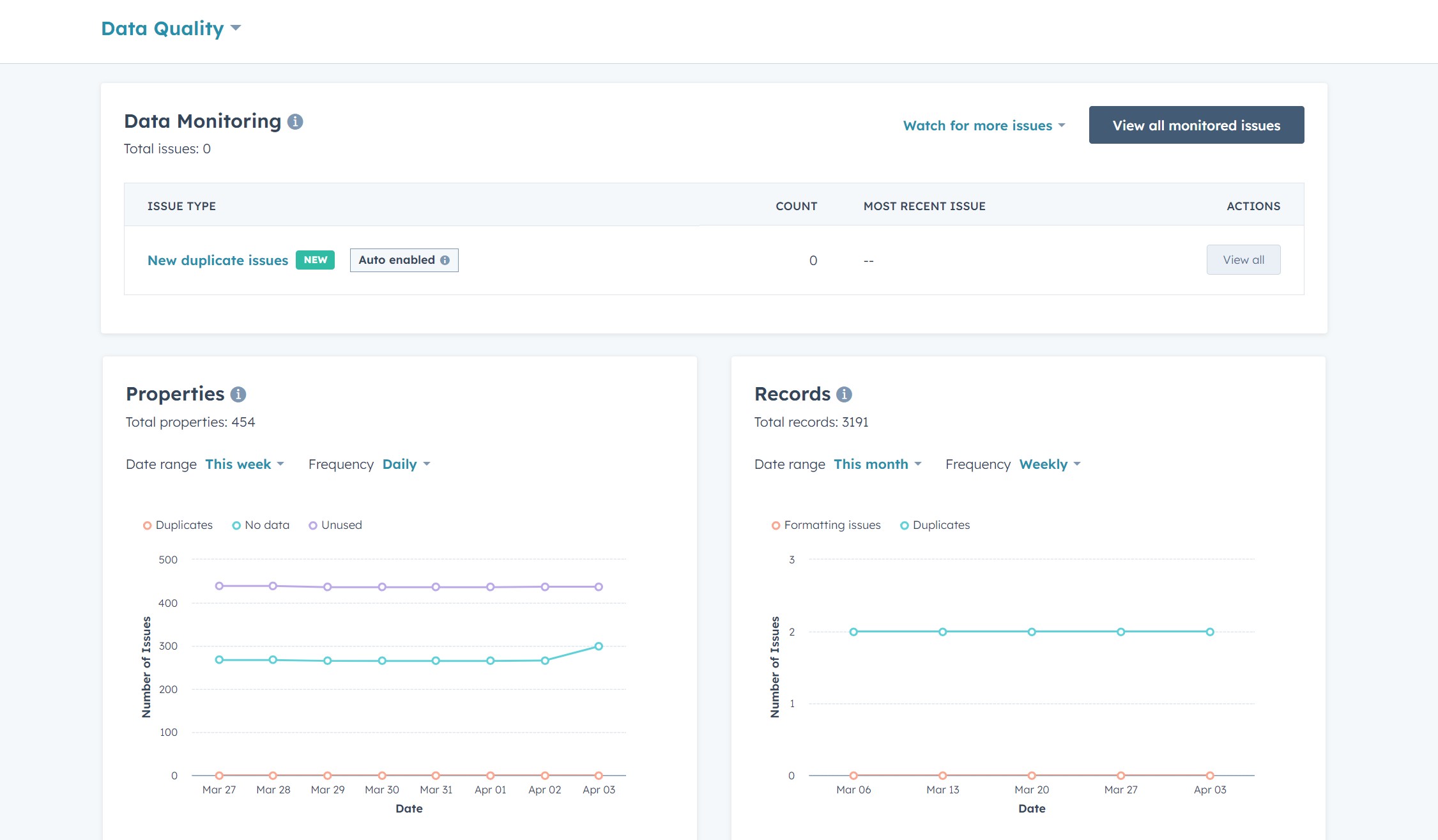The height and width of the screenshot is (840, 1438).
Task: Select the Apr 03 point on No data line
Action: [599, 646]
